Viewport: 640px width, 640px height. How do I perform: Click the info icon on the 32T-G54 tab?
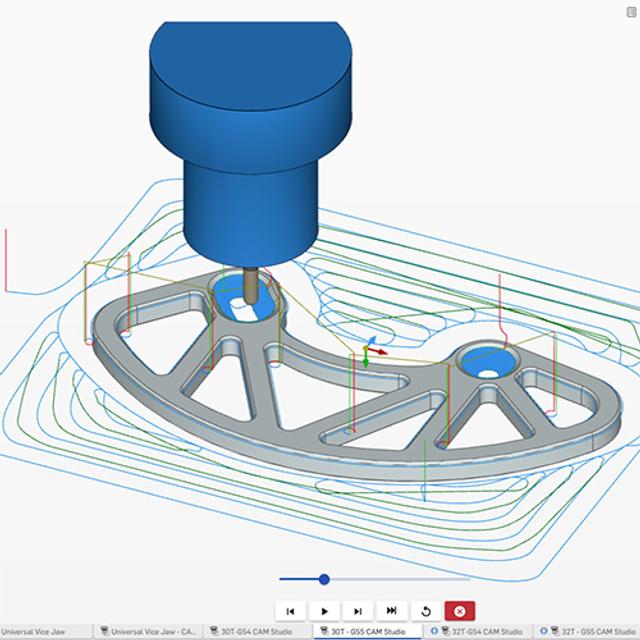[x=434, y=632]
